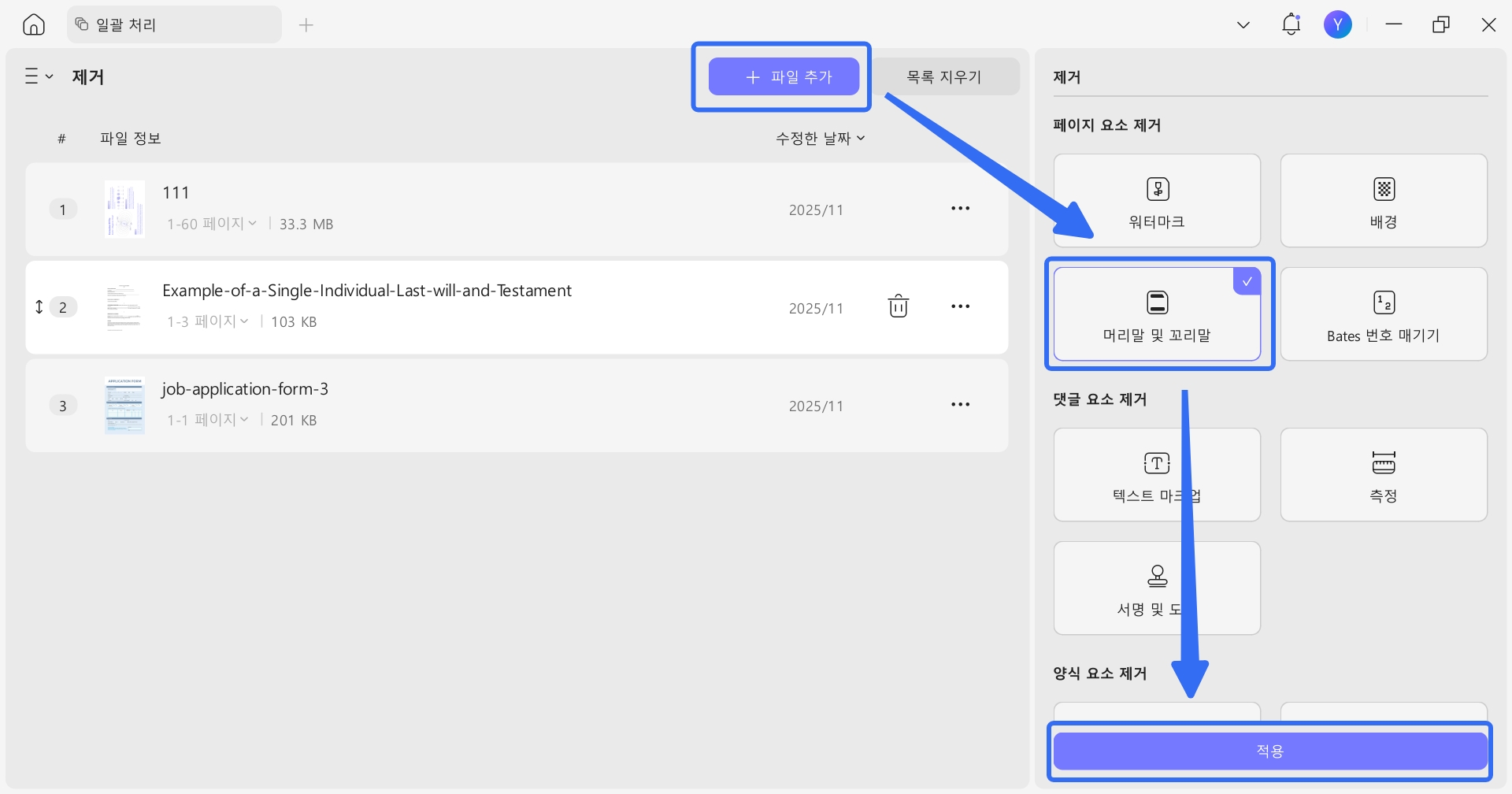Select the 배경 removal option
The width and height of the screenshot is (1512, 794).
pos(1384,201)
